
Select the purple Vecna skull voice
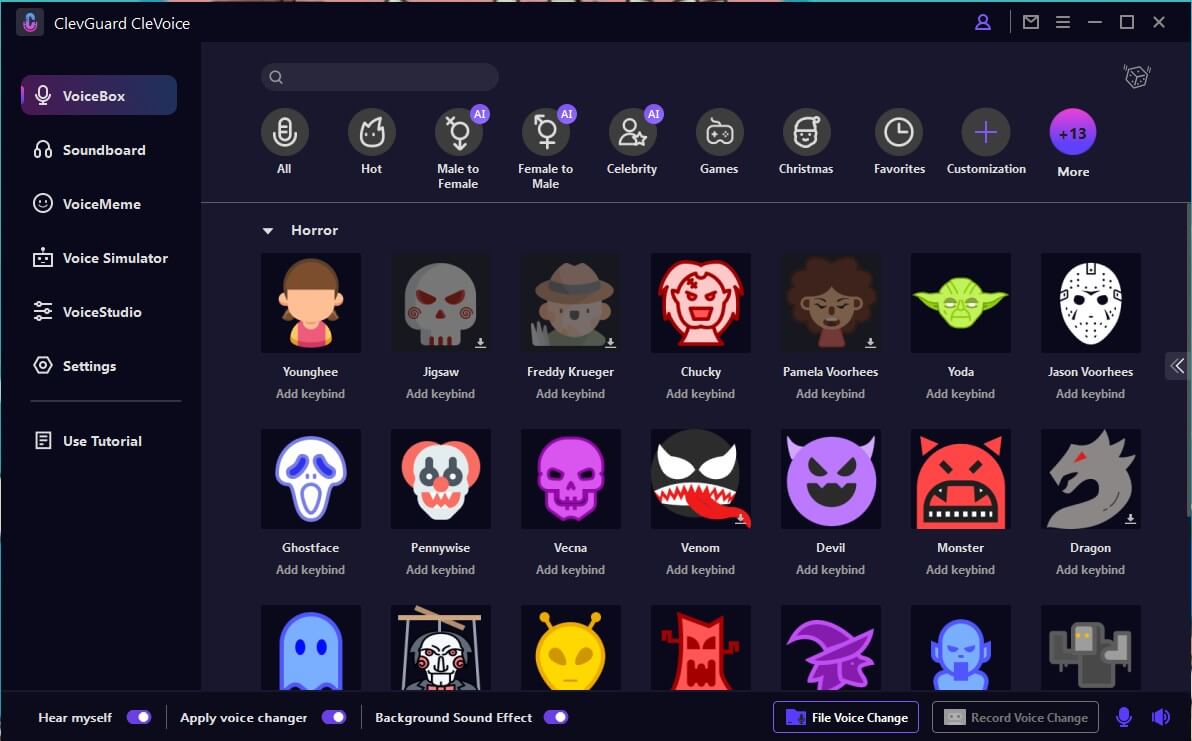tap(571, 479)
